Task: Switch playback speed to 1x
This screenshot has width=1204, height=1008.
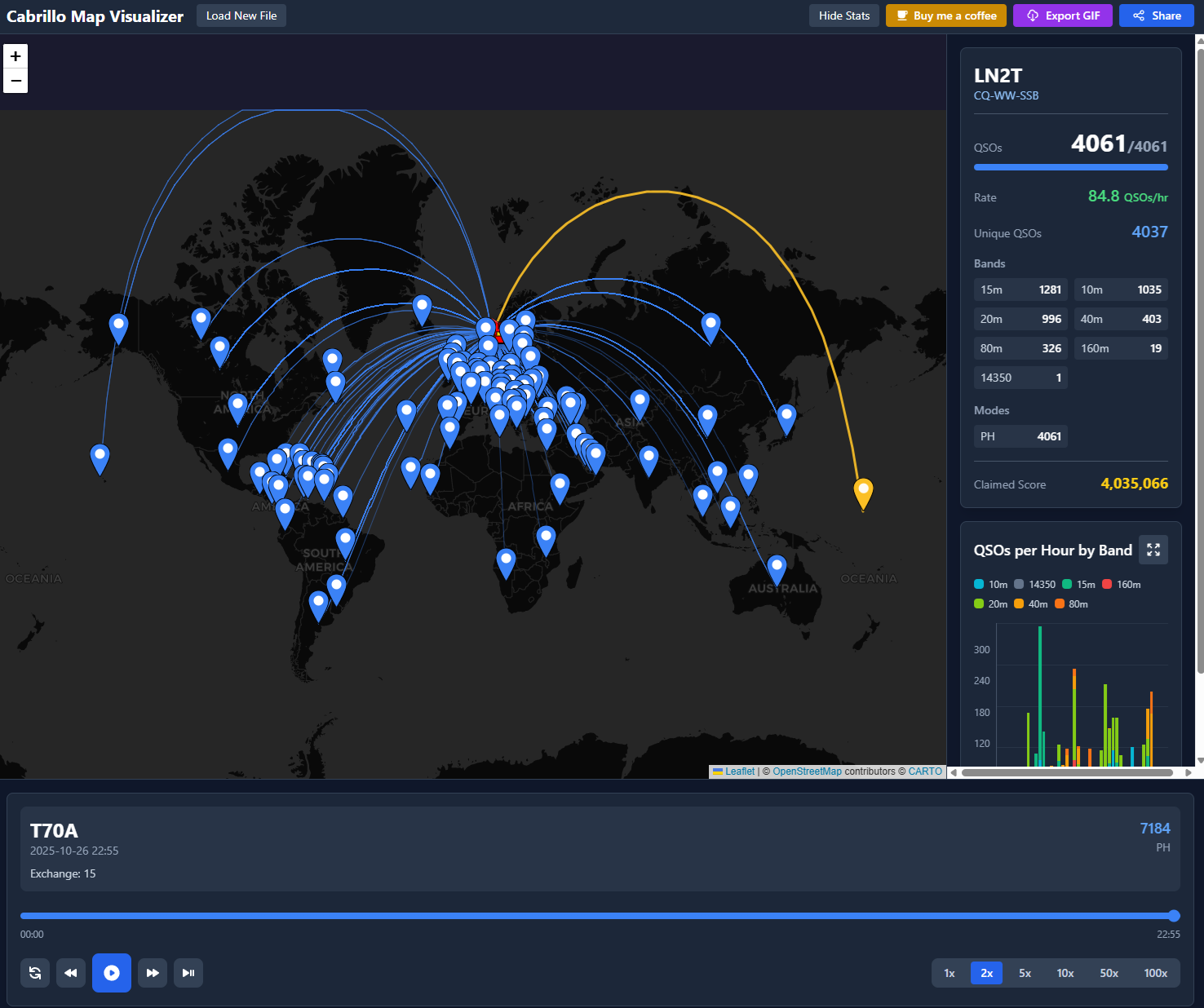Action: pyautogui.click(x=949, y=973)
